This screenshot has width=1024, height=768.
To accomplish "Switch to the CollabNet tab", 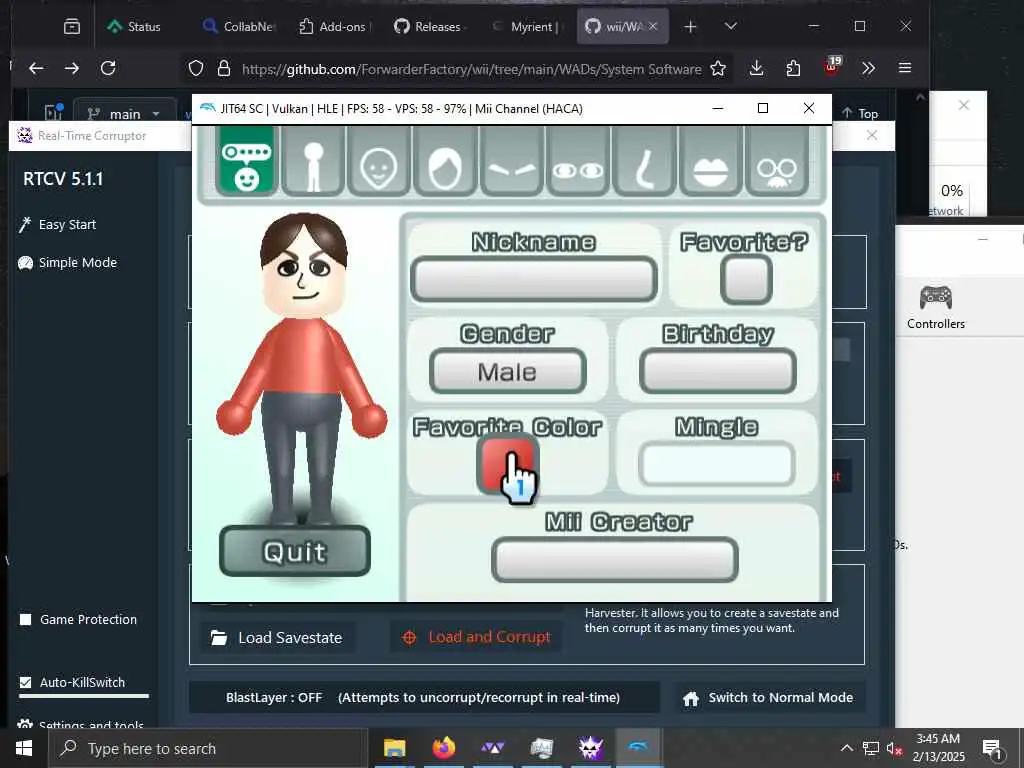I will [x=239, y=27].
